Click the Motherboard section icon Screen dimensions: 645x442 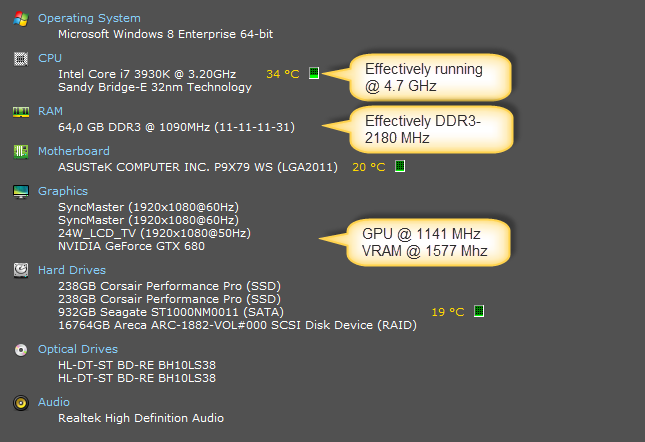coord(20,151)
